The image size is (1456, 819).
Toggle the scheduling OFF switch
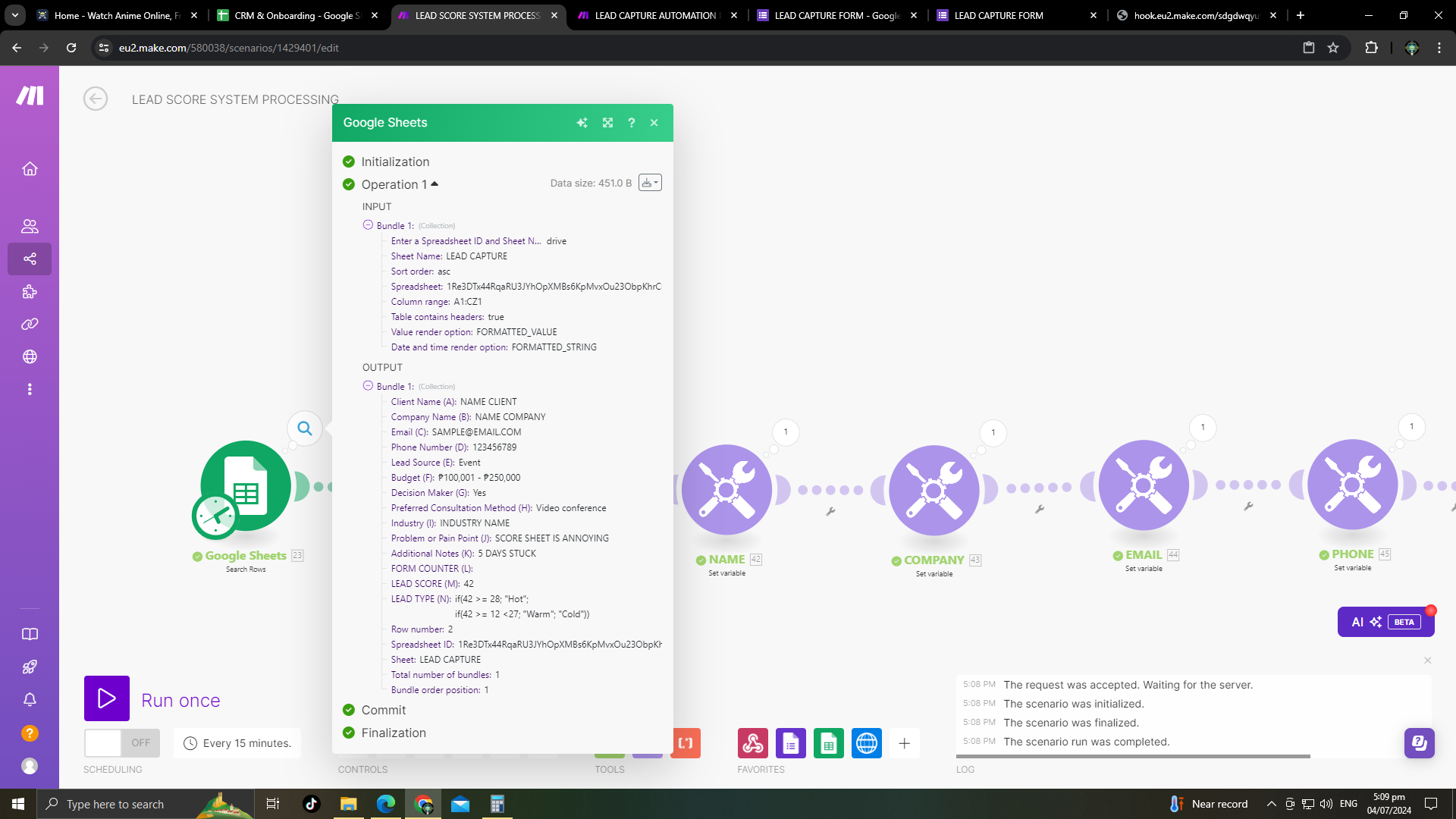point(122,743)
